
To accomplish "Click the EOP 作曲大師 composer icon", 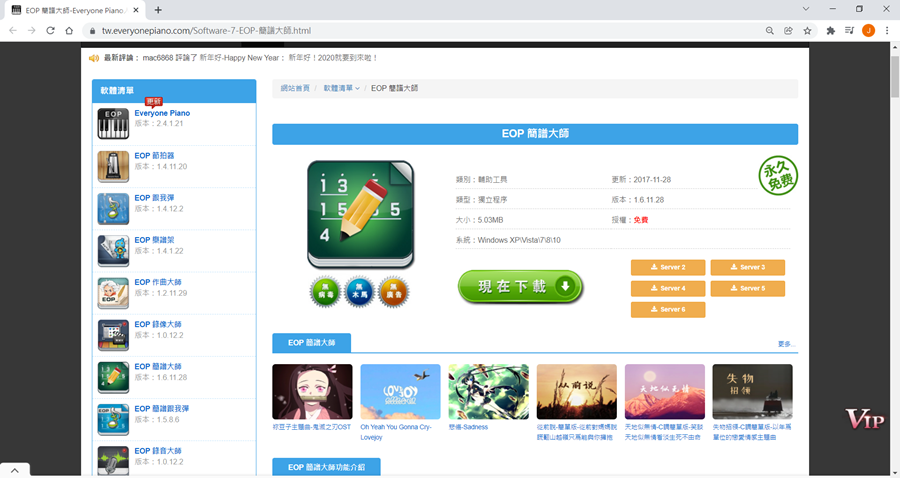I will 113,293.
